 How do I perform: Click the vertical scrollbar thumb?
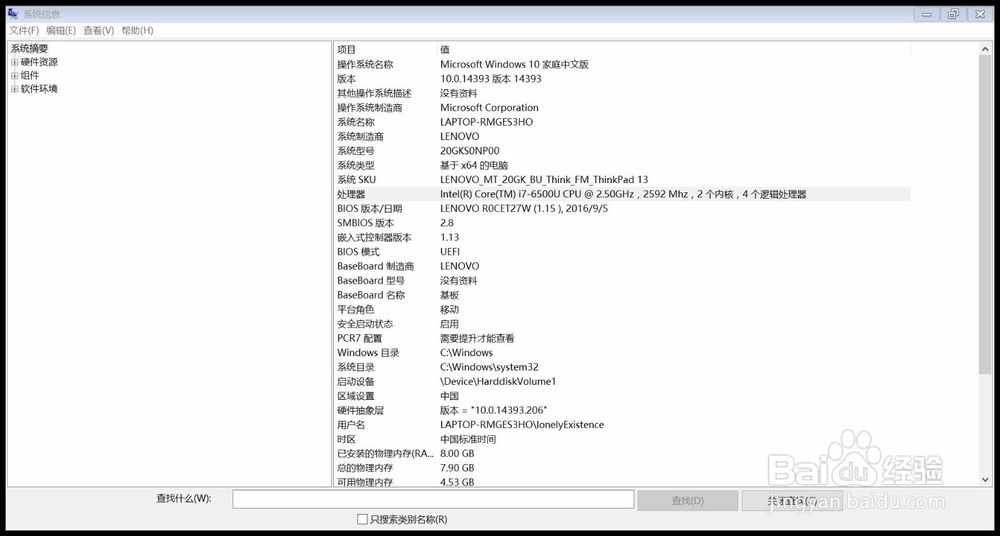point(985,214)
